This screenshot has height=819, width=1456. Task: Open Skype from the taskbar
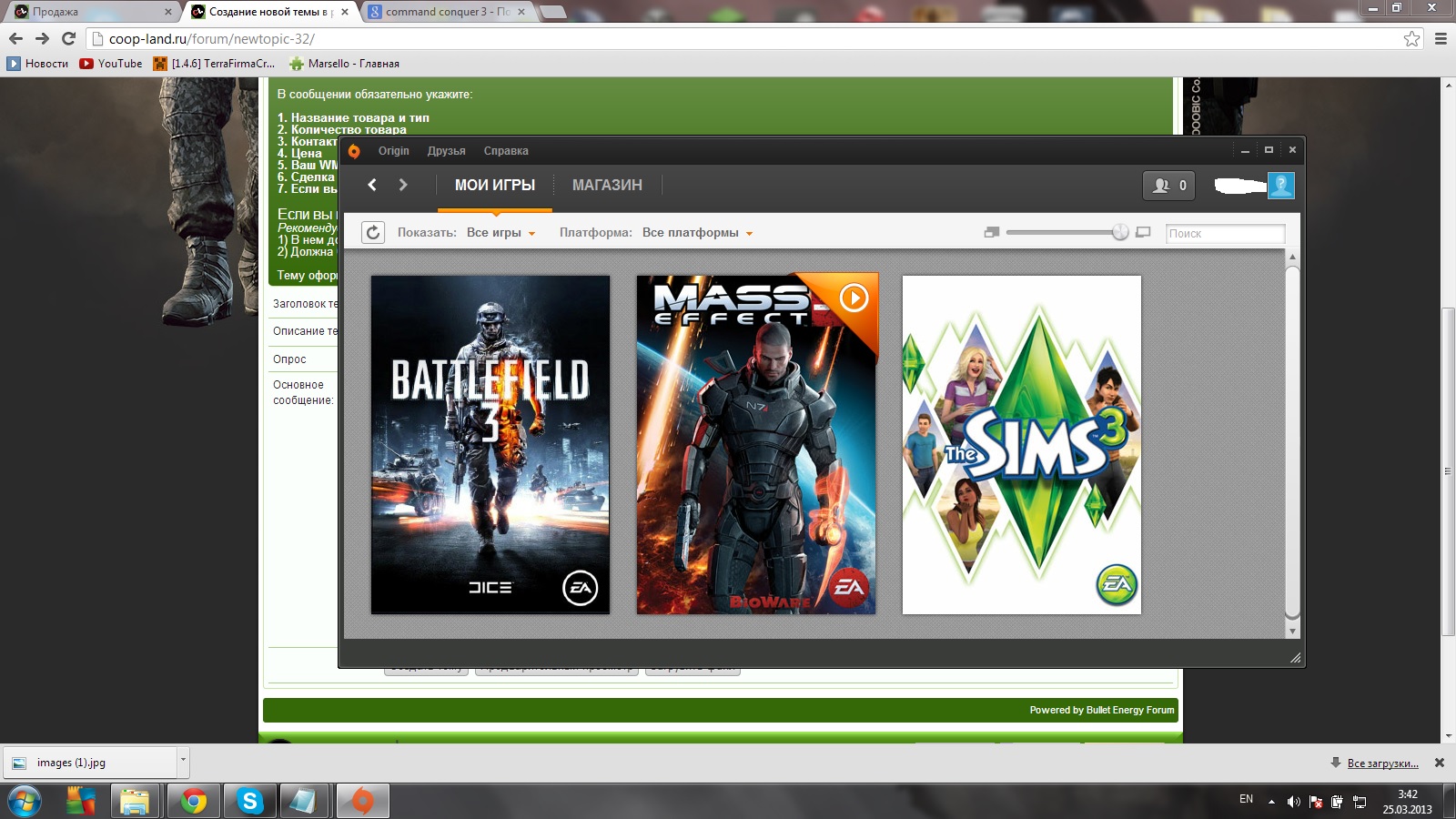click(249, 802)
